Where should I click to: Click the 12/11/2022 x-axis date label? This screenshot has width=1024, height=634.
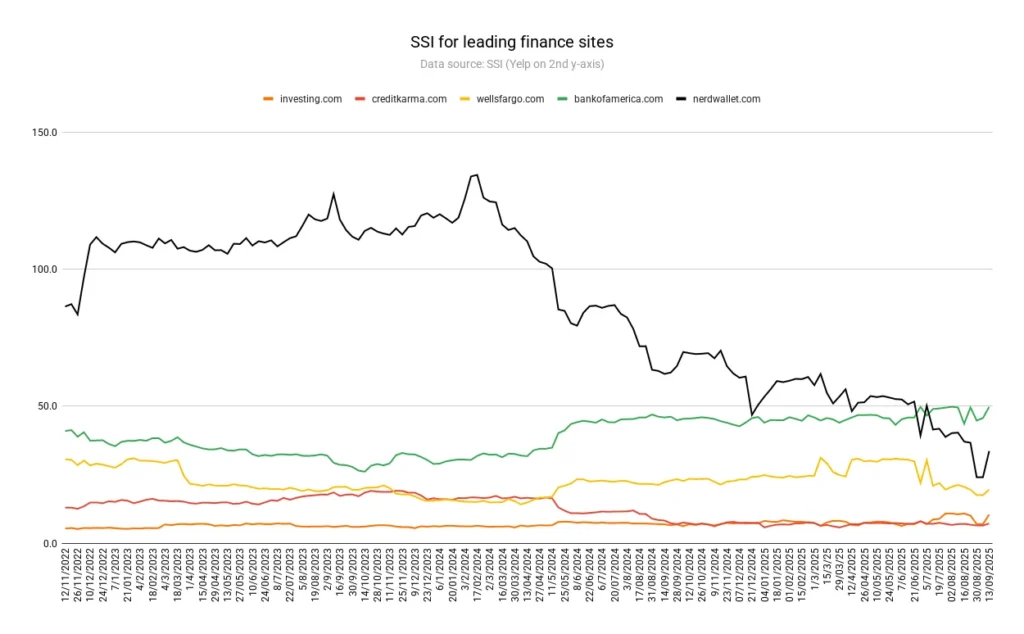tap(65, 575)
